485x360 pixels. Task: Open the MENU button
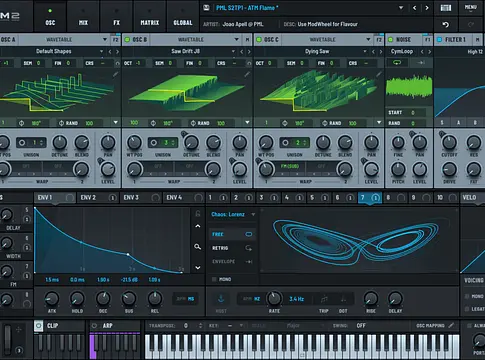pyautogui.click(x=471, y=8)
